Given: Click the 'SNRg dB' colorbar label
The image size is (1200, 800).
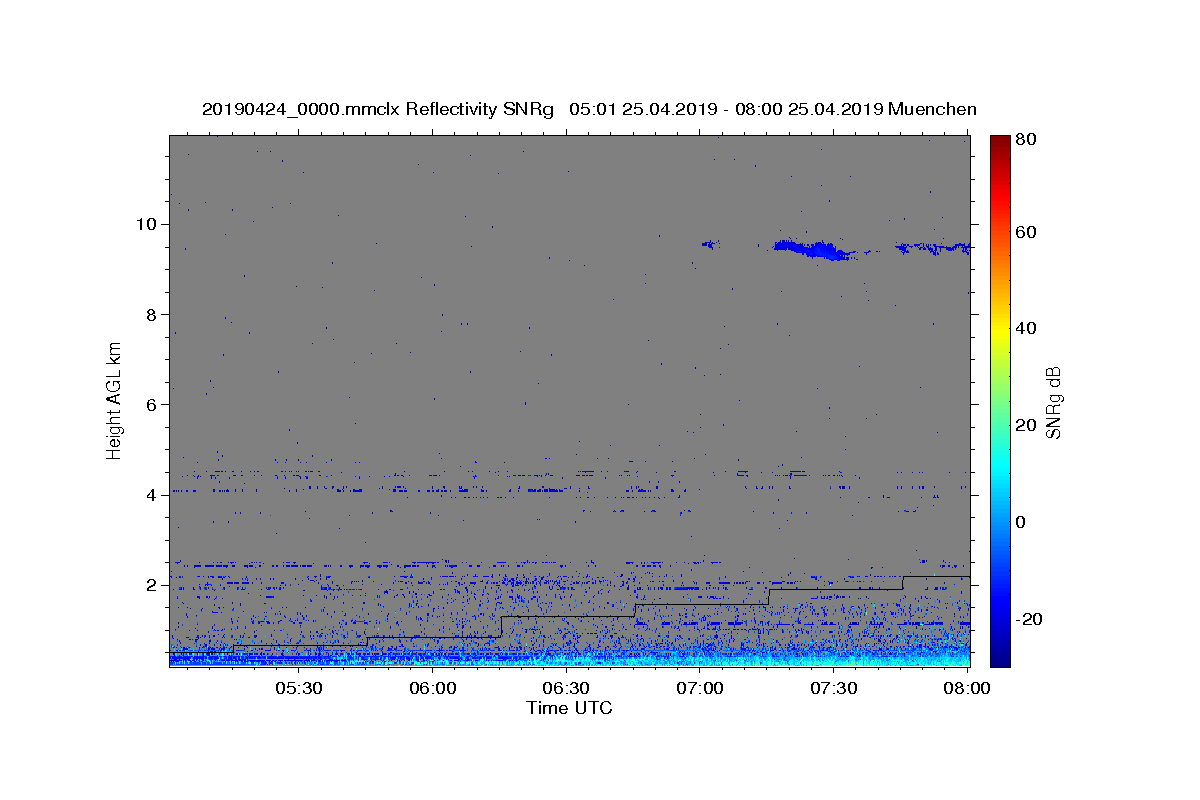Looking at the screenshot, I should 1053,401.
